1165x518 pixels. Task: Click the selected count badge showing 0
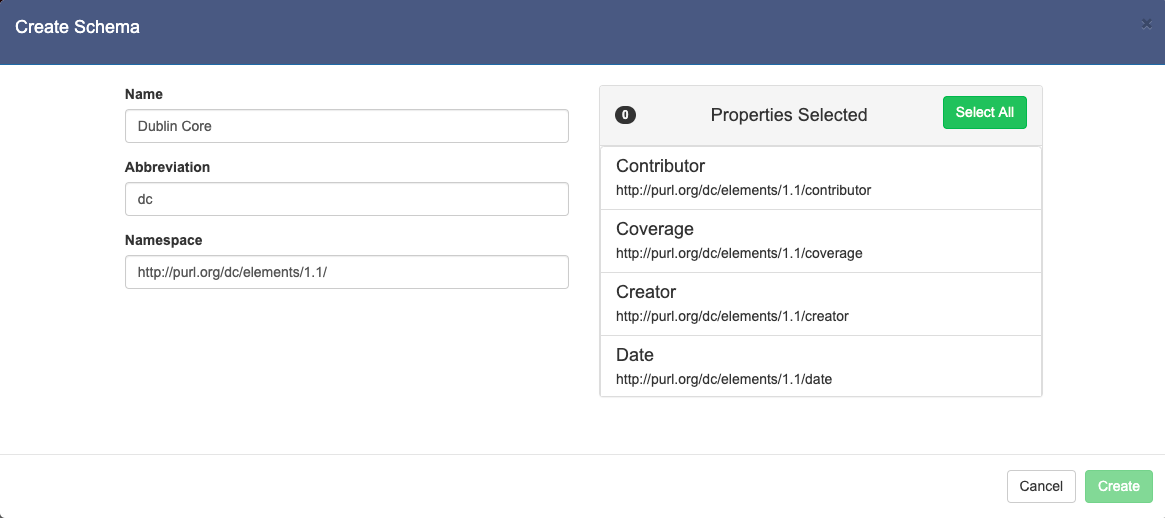(x=625, y=115)
